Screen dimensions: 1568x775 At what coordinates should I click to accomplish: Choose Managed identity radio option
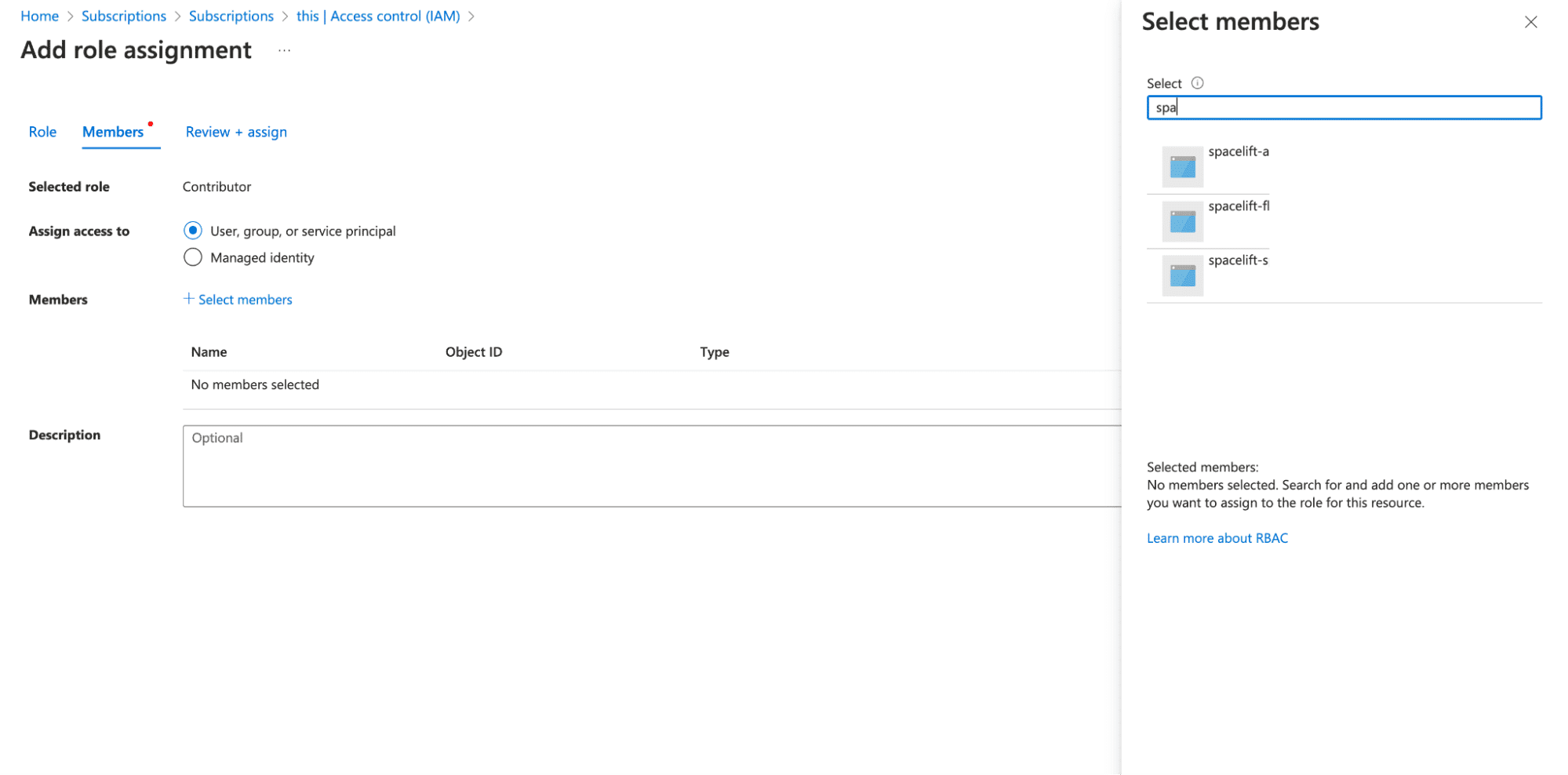pyautogui.click(x=193, y=257)
